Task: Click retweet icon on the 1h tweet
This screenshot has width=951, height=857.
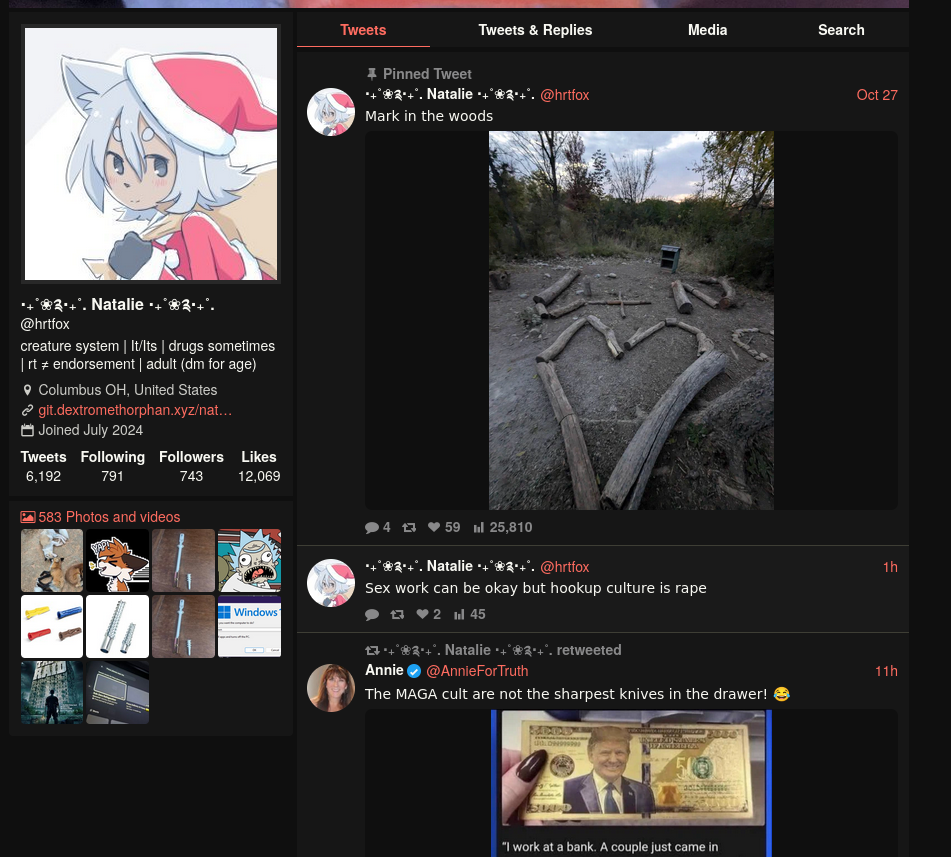Action: point(397,614)
